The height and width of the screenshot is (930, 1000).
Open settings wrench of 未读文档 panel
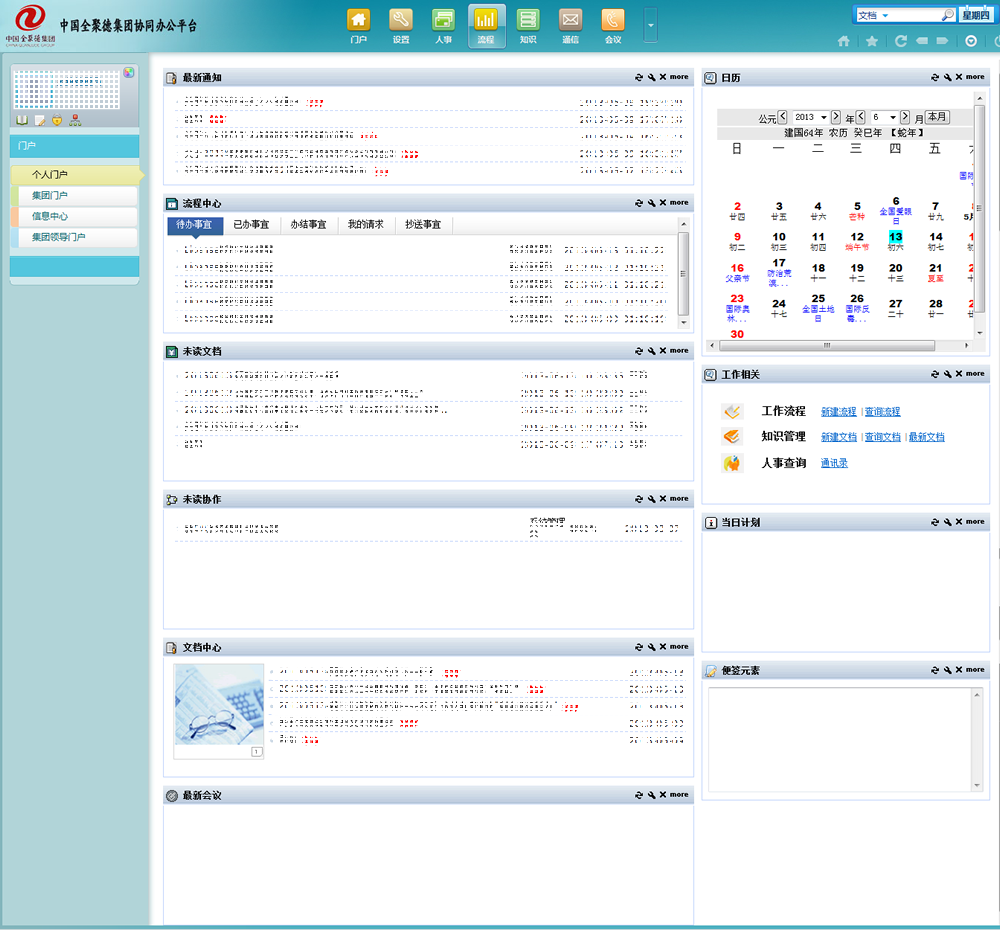pyautogui.click(x=651, y=351)
